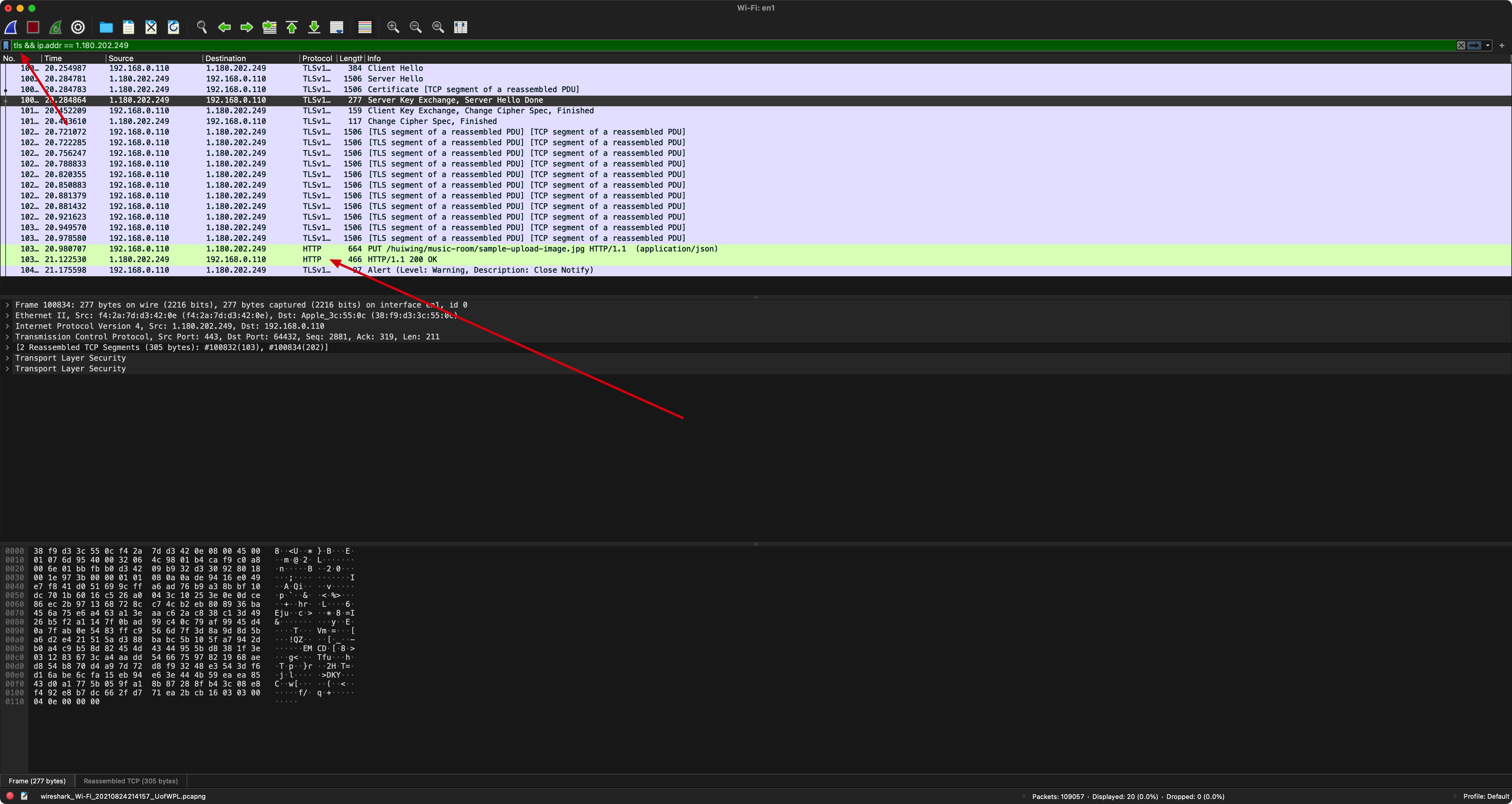
Task: Expand the first Transport Layer Security entry
Action: pyautogui.click(x=7, y=358)
